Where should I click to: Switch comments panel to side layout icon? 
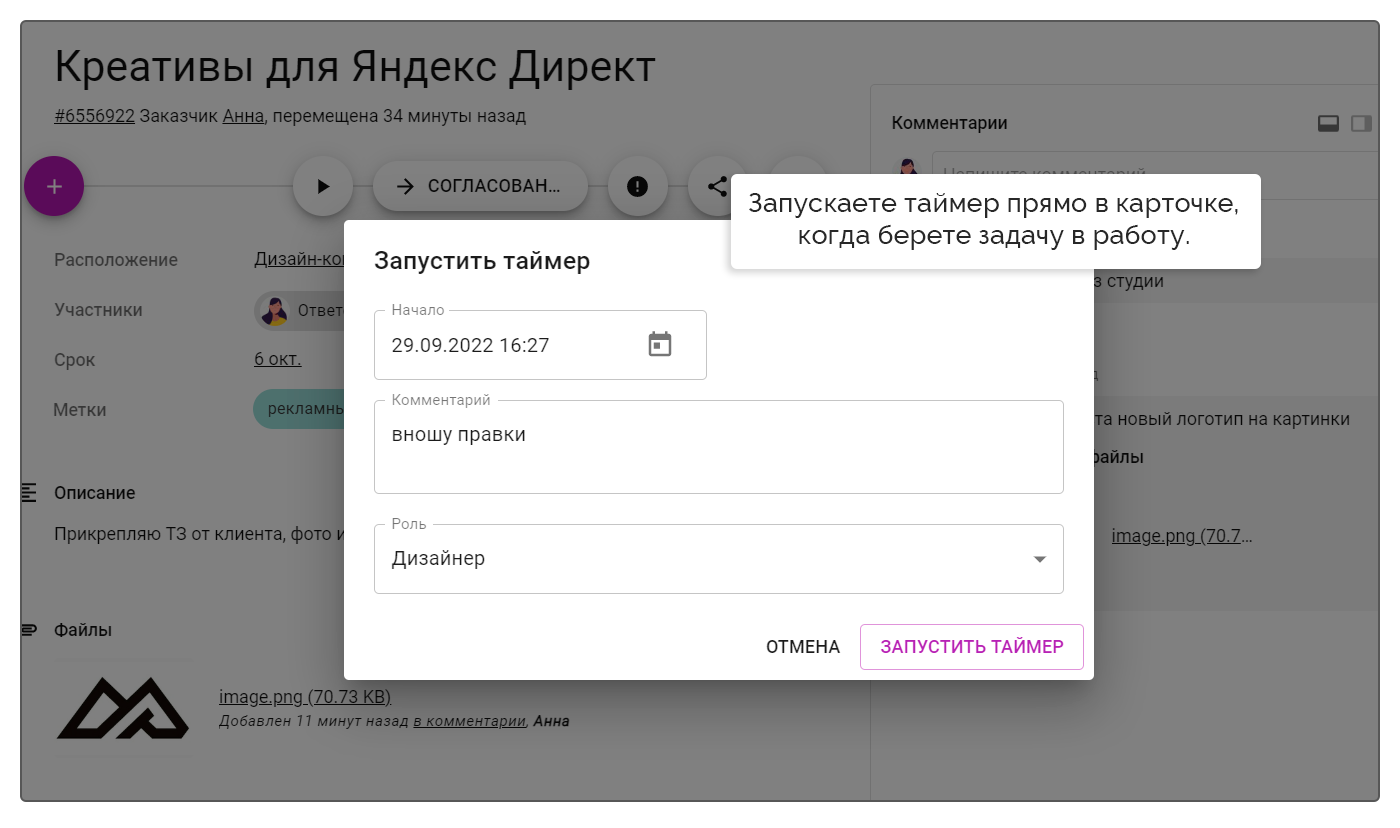(1361, 123)
